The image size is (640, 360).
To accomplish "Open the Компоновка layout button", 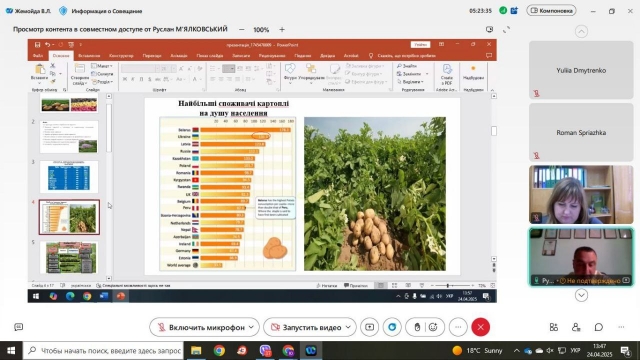I will [x=551, y=11].
